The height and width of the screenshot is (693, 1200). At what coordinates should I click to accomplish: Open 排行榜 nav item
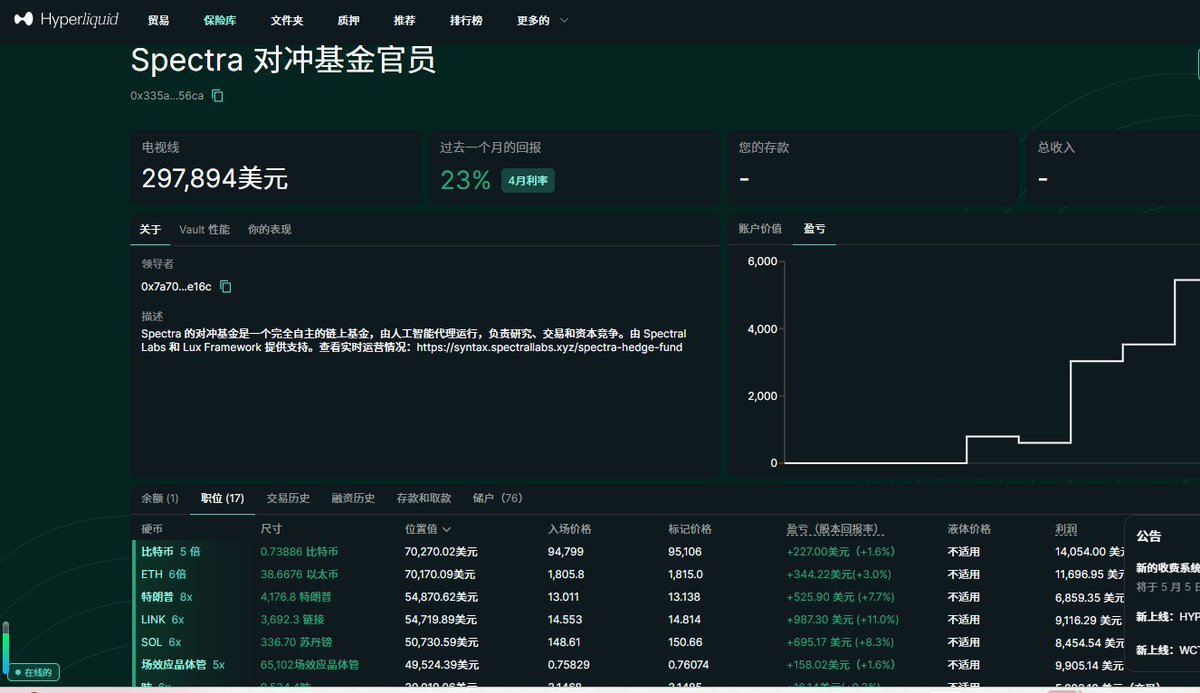pyautogui.click(x=466, y=20)
